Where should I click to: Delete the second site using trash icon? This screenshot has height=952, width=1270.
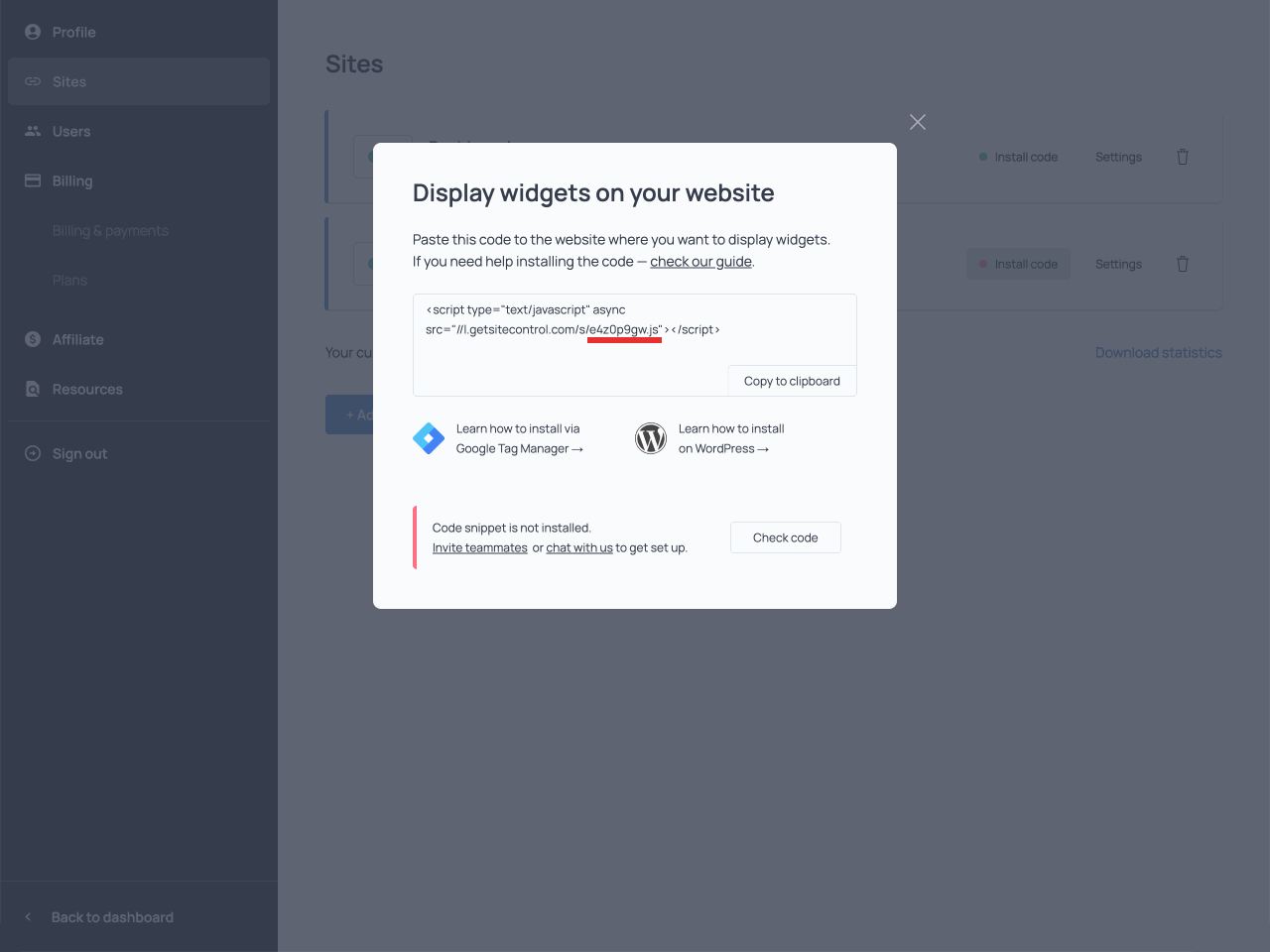point(1183,264)
